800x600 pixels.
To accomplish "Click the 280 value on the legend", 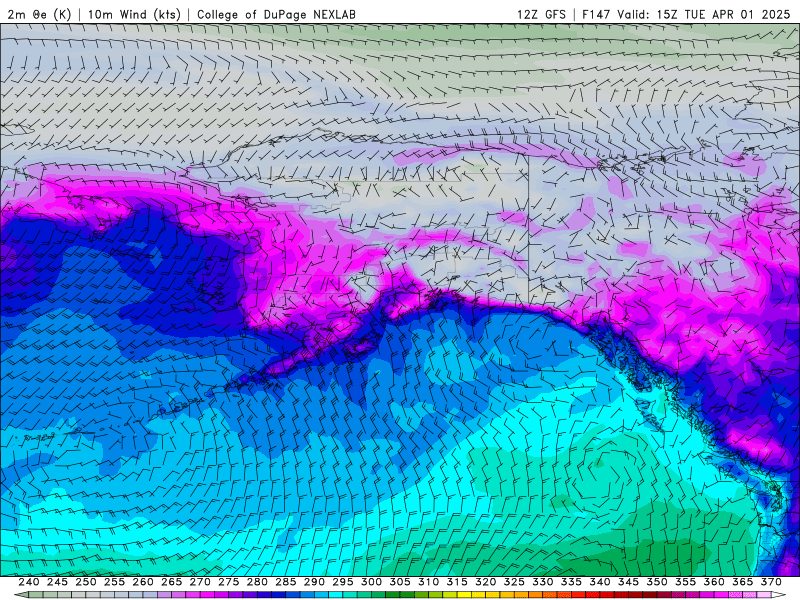I will pos(257,582).
